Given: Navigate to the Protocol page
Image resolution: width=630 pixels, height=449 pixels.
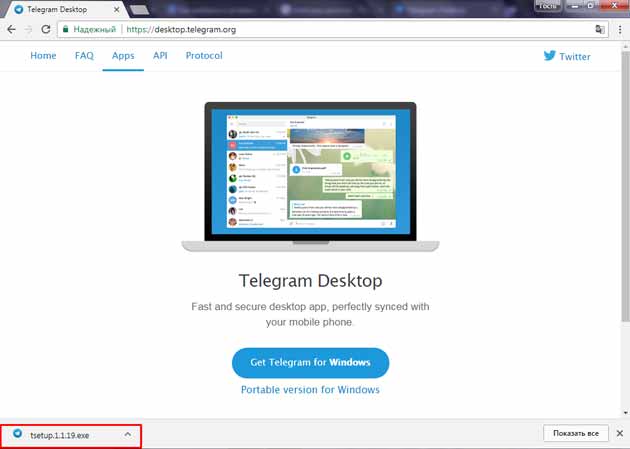Looking at the screenshot, I should [x=204, y=56].
